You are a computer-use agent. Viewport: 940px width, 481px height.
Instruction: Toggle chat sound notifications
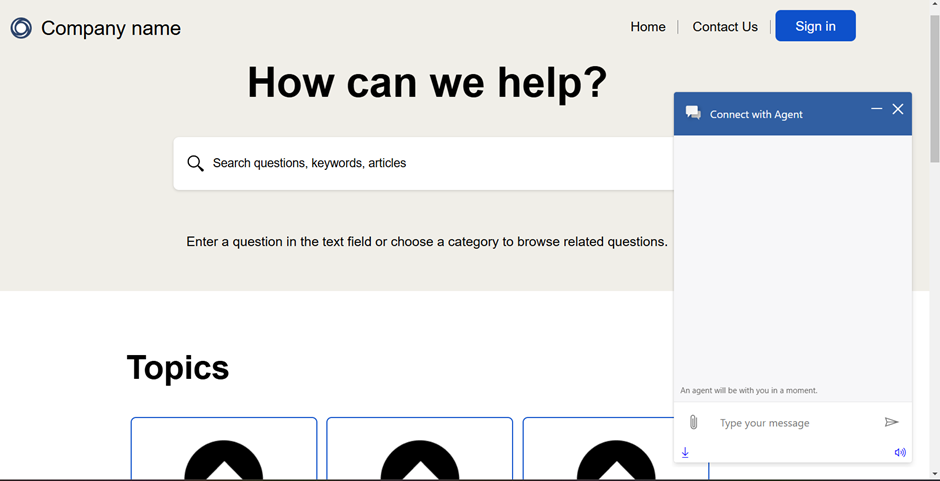pyautogui.click(x=900, y=453)
